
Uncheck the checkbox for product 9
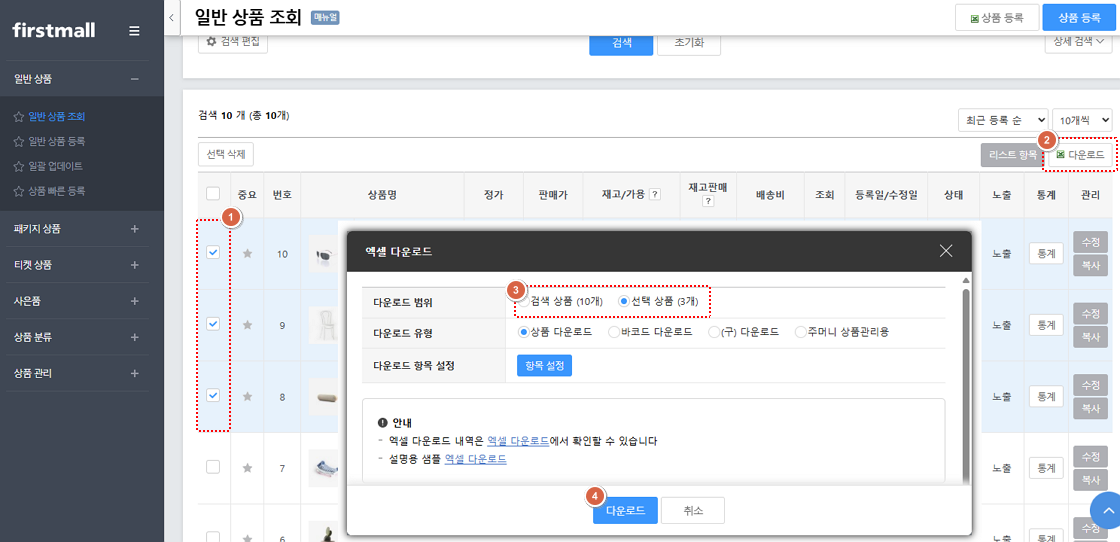(x=213, y=323)
